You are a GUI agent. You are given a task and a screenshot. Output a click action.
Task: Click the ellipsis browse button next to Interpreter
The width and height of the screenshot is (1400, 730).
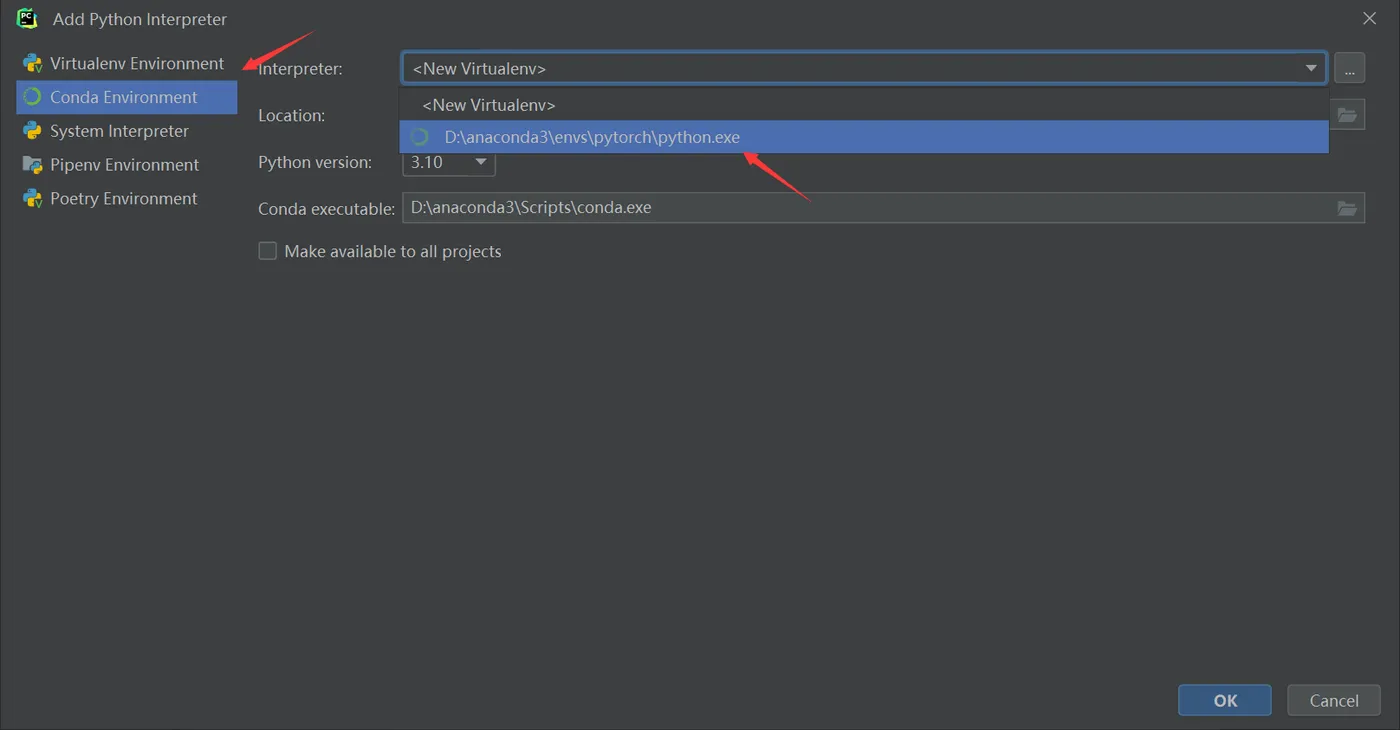pyautogui.click(x=1349, y=68)
